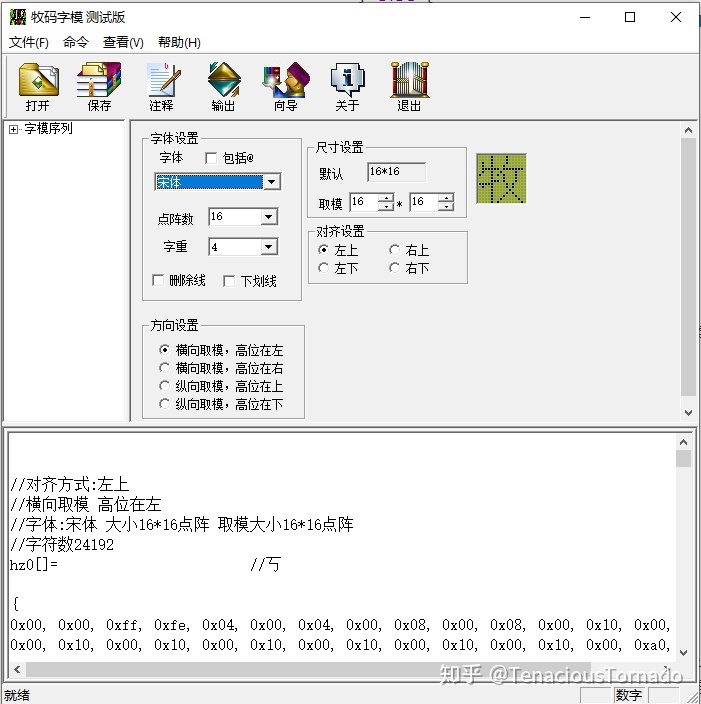Click output pane scroll-up arrow
This screenshot has width=701, height=704.
tap(683, 443)
